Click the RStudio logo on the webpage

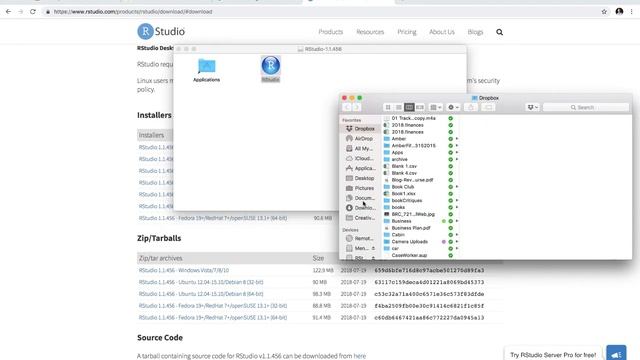pos(161,31)
